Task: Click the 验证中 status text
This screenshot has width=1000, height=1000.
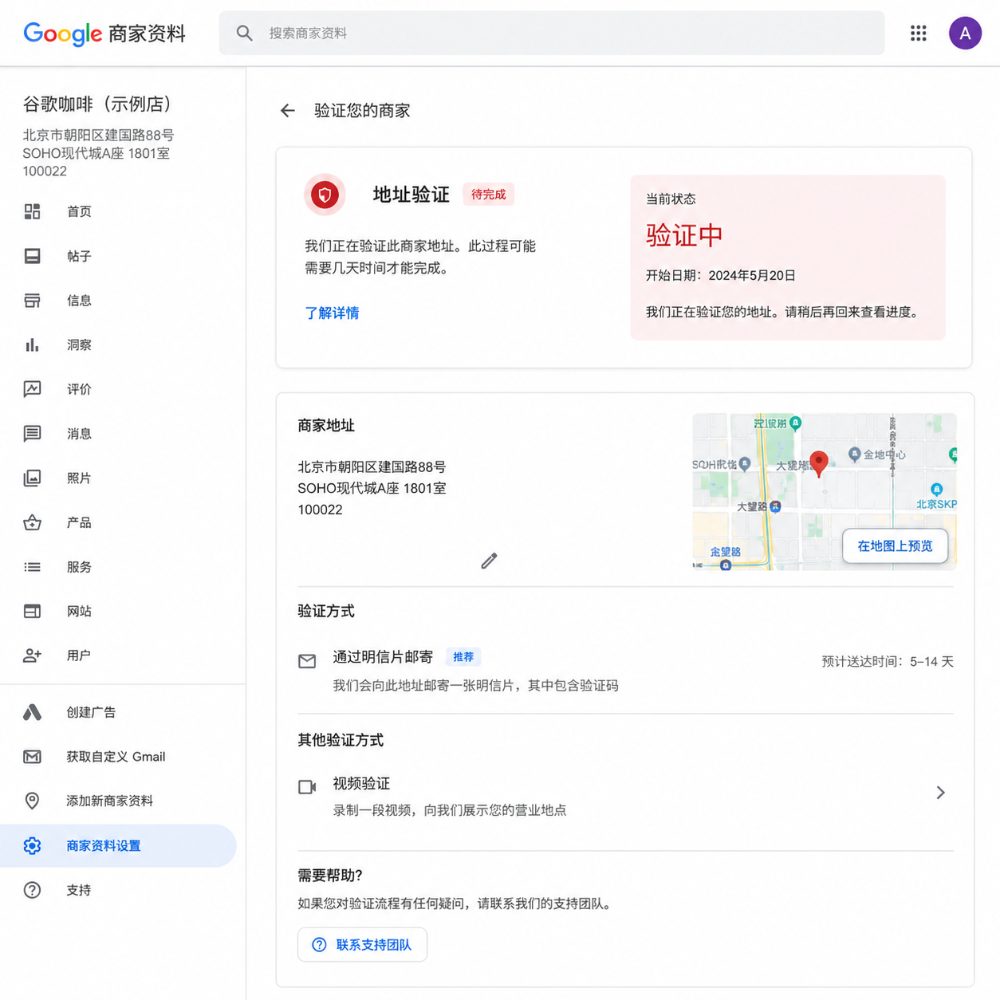Action: coord(684,235)
